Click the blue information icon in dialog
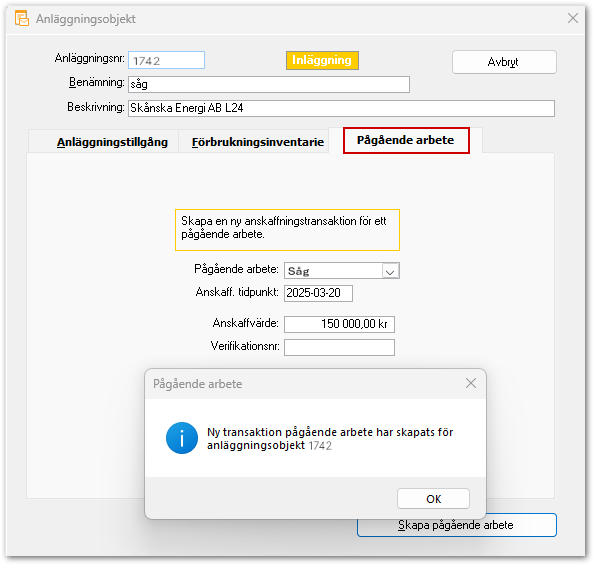The width and height of the screenshot is (594, 565). click(x=182, y=438)
